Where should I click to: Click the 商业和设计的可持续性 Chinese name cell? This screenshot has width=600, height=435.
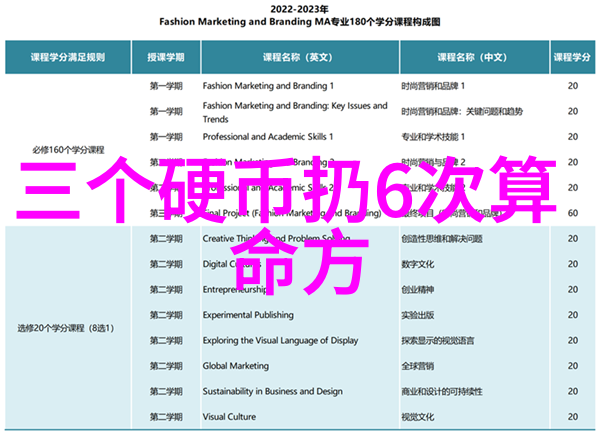445,392
